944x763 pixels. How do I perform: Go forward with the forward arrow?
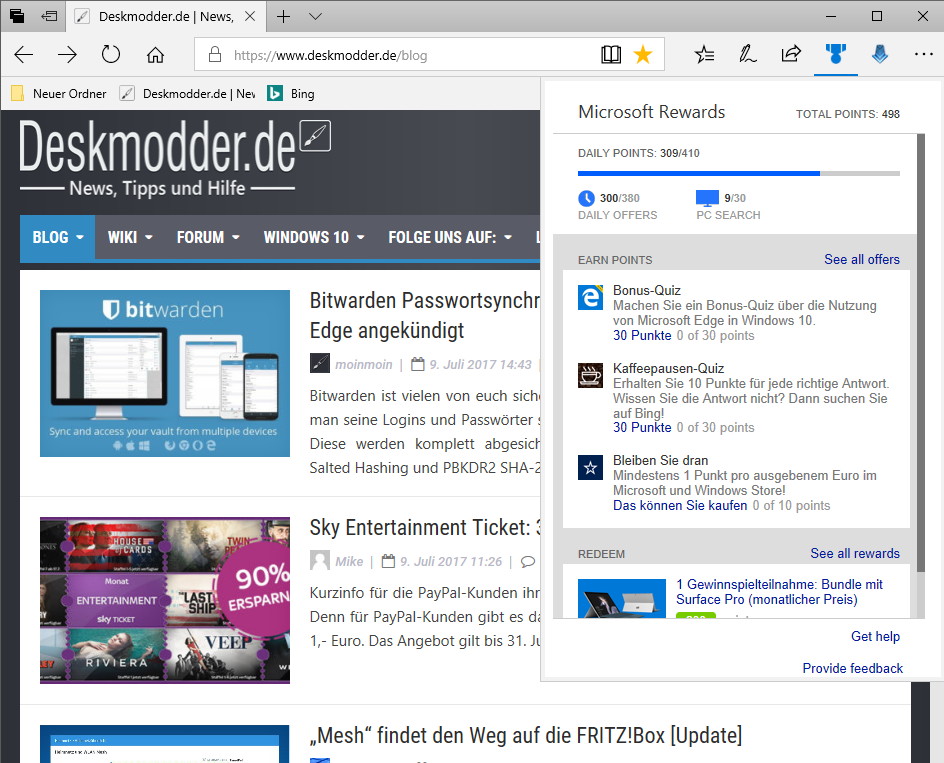67,55
